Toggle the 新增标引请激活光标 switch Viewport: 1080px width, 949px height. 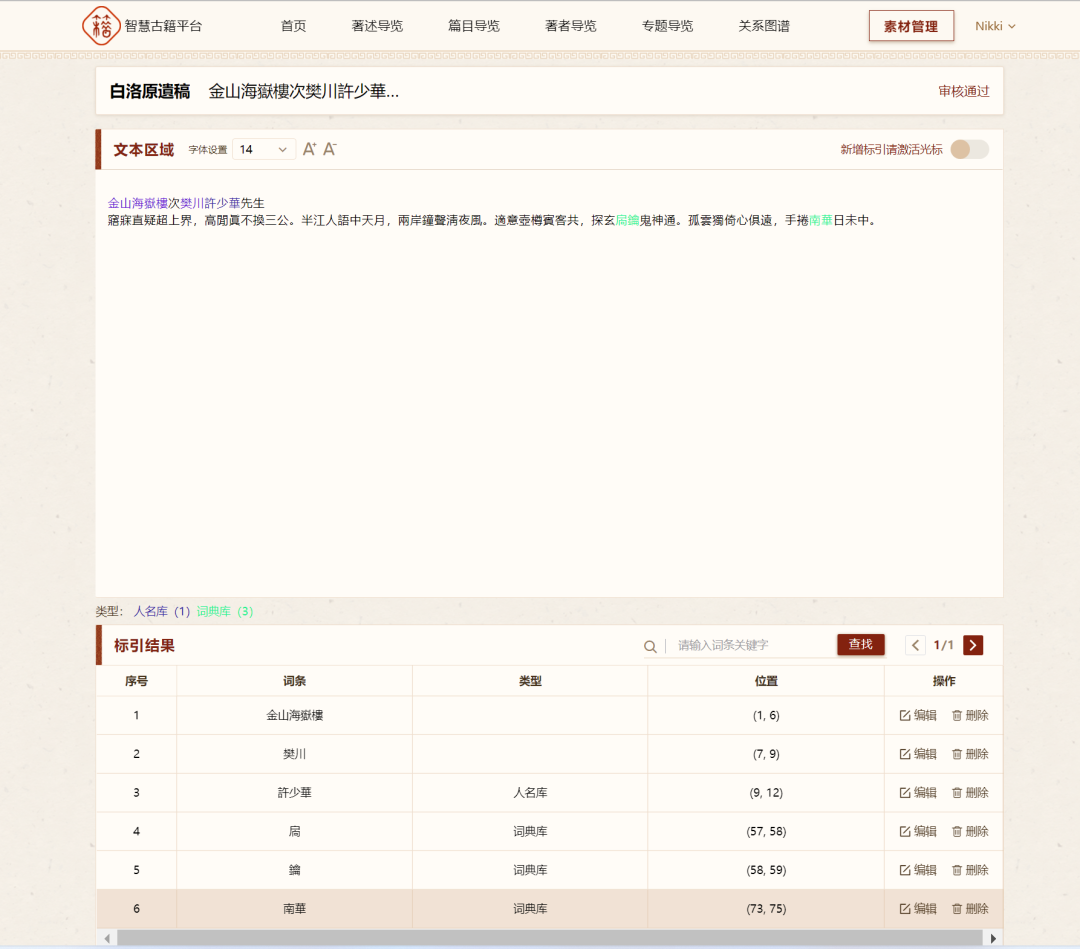click(x=969, y=149)
